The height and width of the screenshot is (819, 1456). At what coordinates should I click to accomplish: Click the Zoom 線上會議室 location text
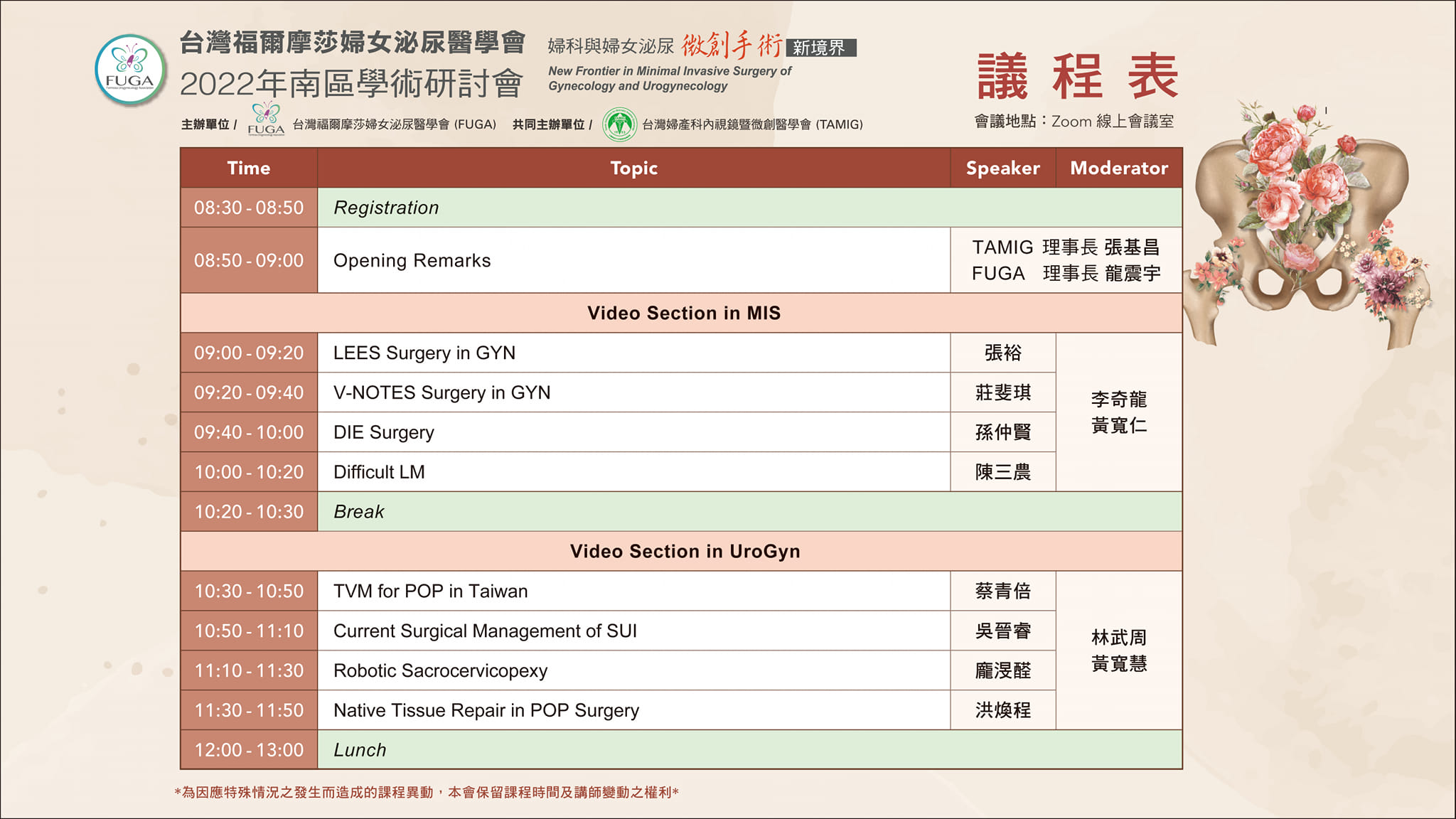point(1111,122)
